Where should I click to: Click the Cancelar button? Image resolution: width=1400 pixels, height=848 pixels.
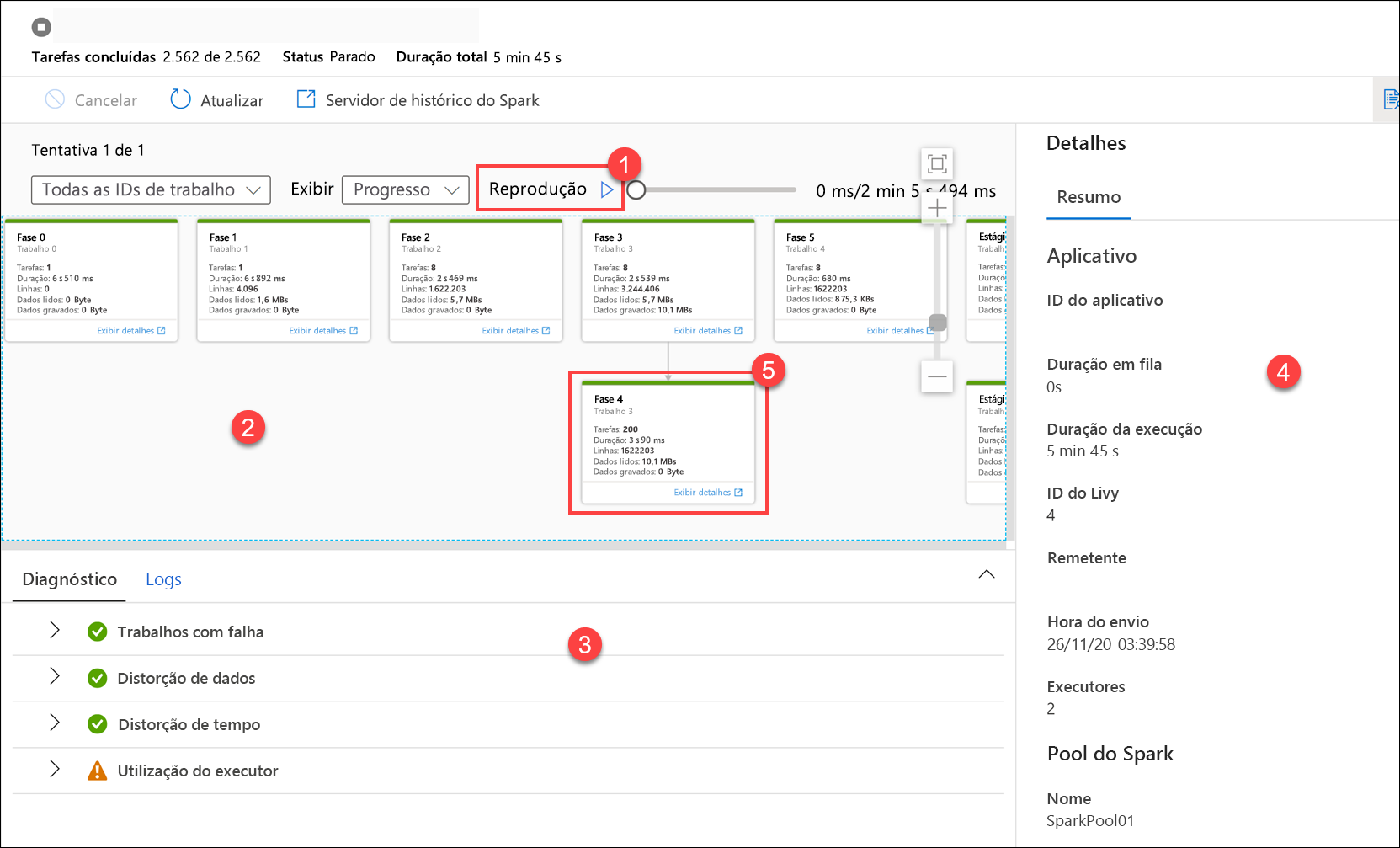(x=91, y=100)
